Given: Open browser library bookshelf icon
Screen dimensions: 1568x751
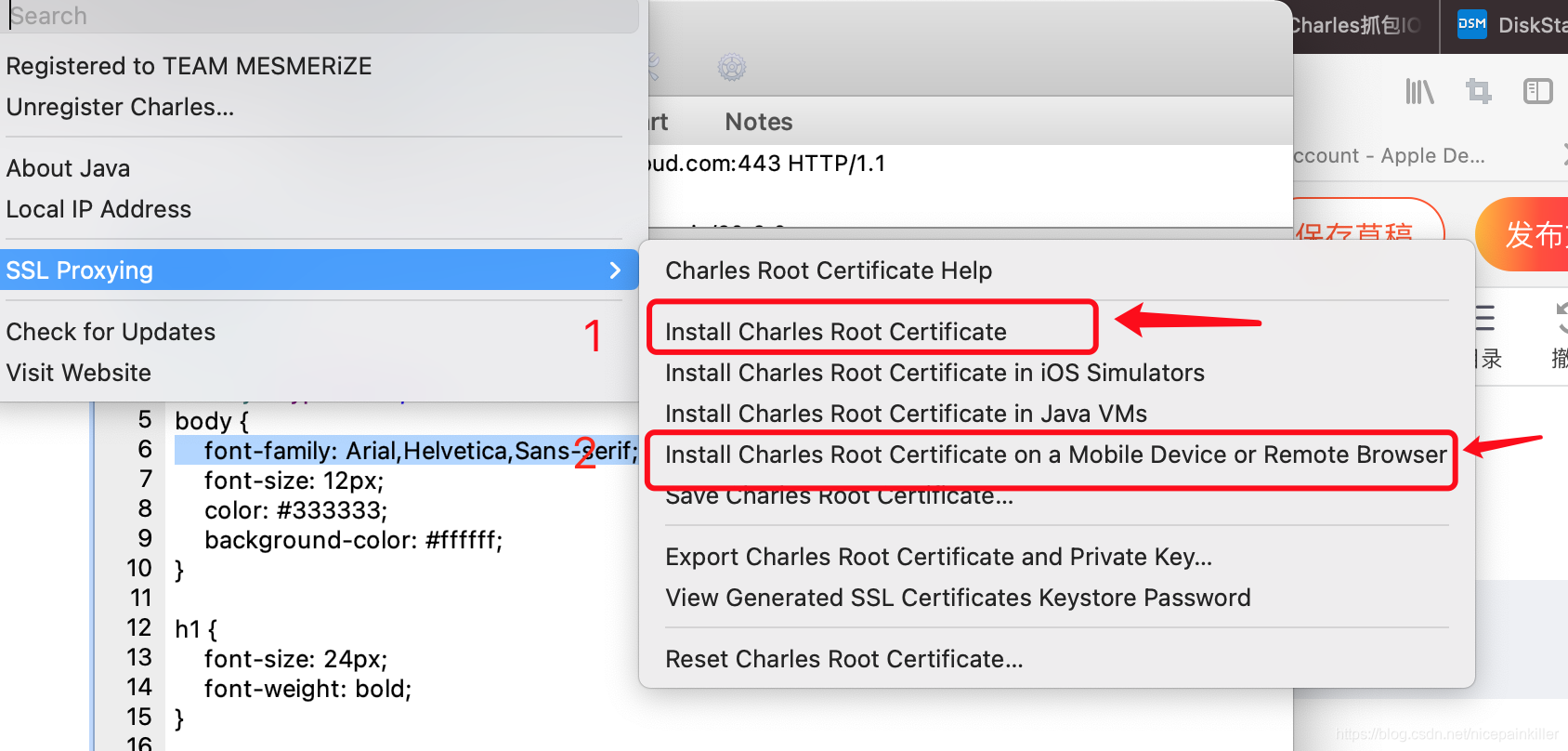Looking at the screenshot, I should point(1419,91).
